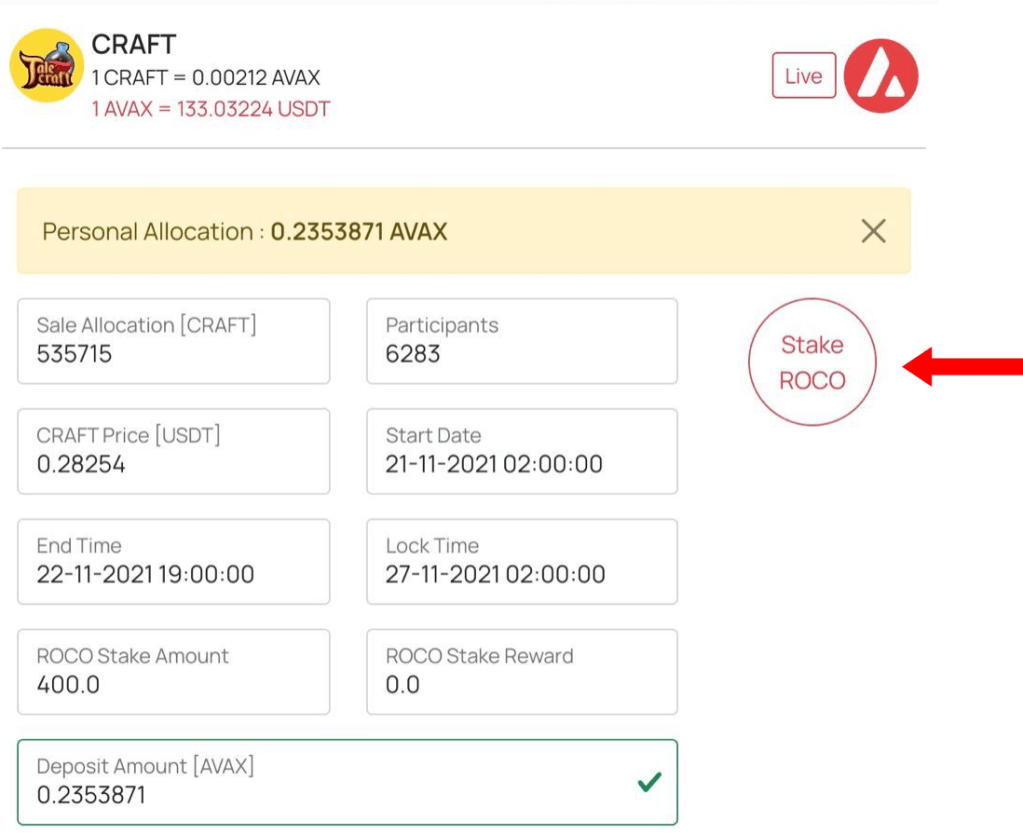Select the Lock Time field
The width and height of the screenshot is (1023, 835).
[521, 561]
